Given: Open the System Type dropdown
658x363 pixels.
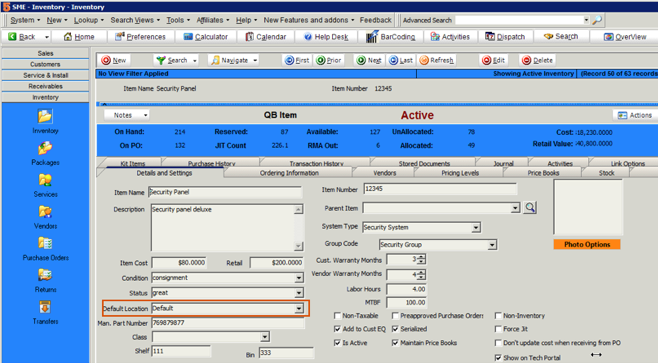Looking at the screenshot, I should [x=475, y=227].
